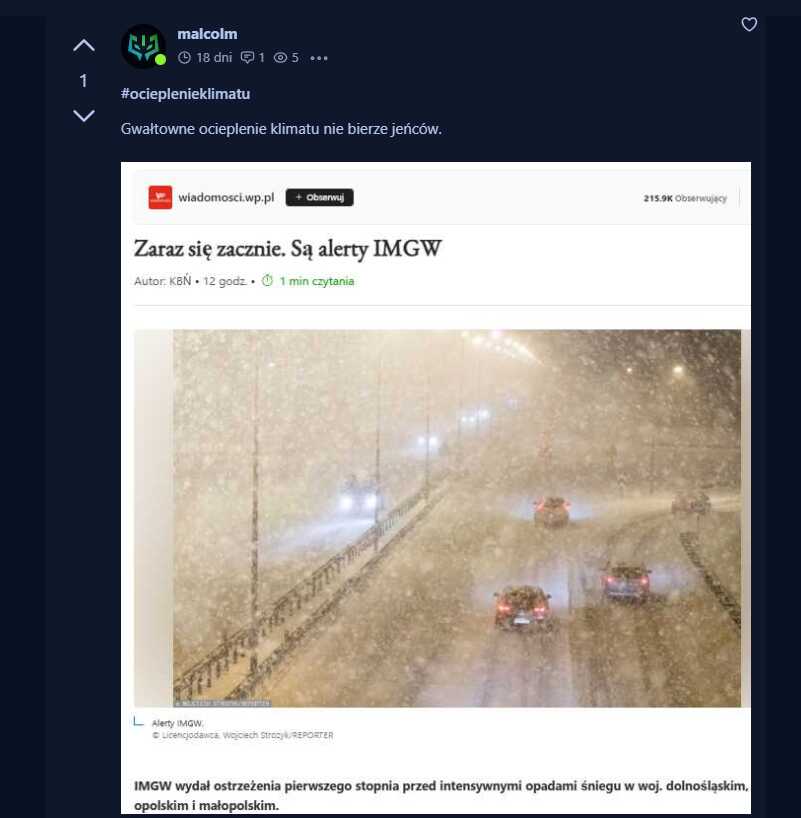Open wiadomosci.wp.pl source name

pyautogui.click(x=226, y=197)
